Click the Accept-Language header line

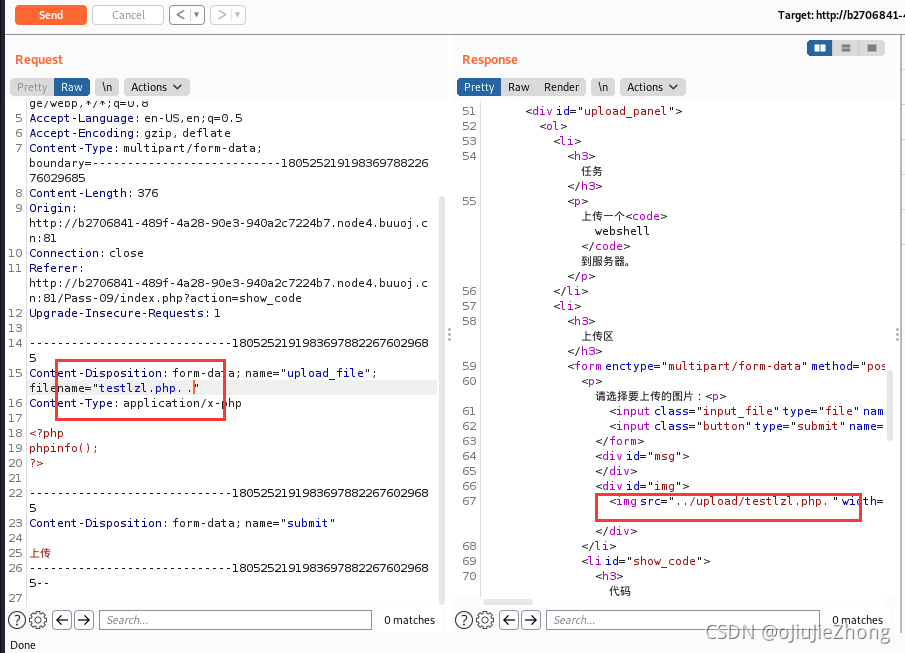pyautogui.click(x=136, y=118)
